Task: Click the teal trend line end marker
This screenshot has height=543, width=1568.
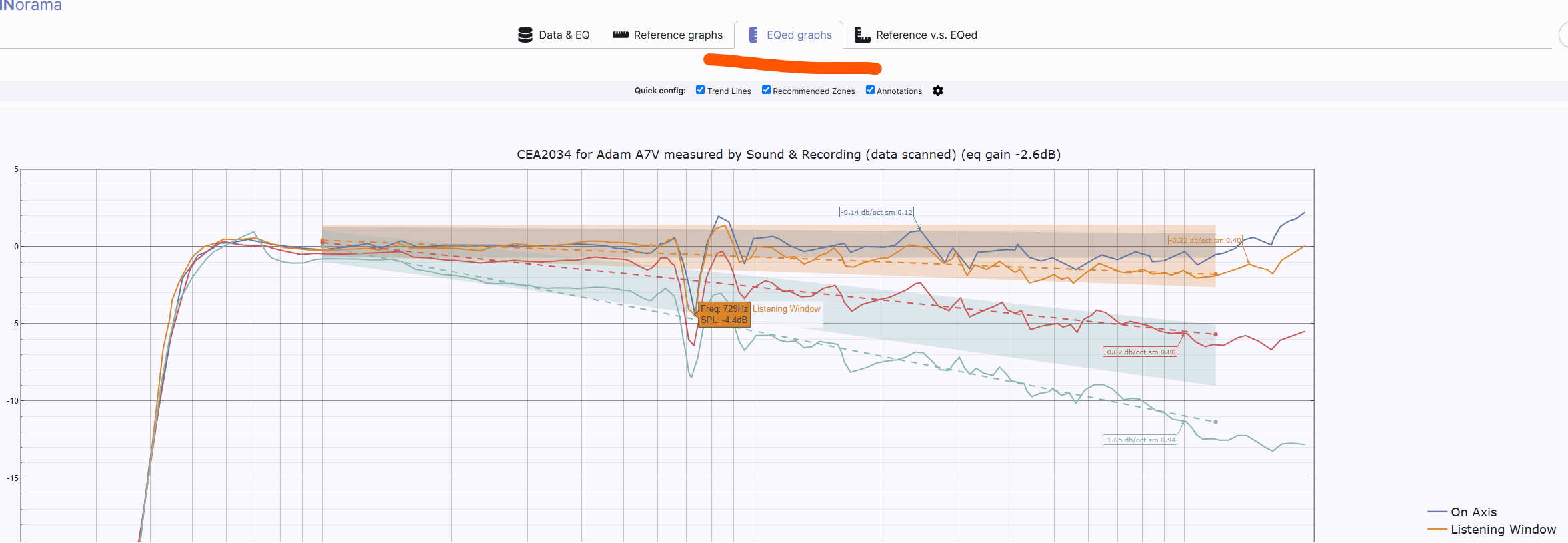Action: click(x=1216, y=422)
